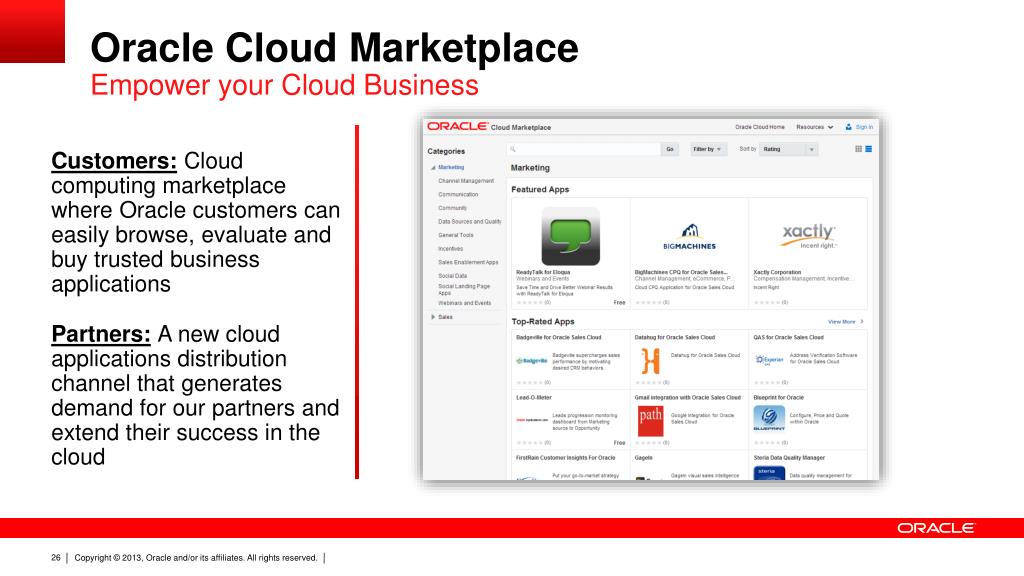
Task: Open the ReadyTalk green speech bubble app icon
Action: (x=571, y=236)
